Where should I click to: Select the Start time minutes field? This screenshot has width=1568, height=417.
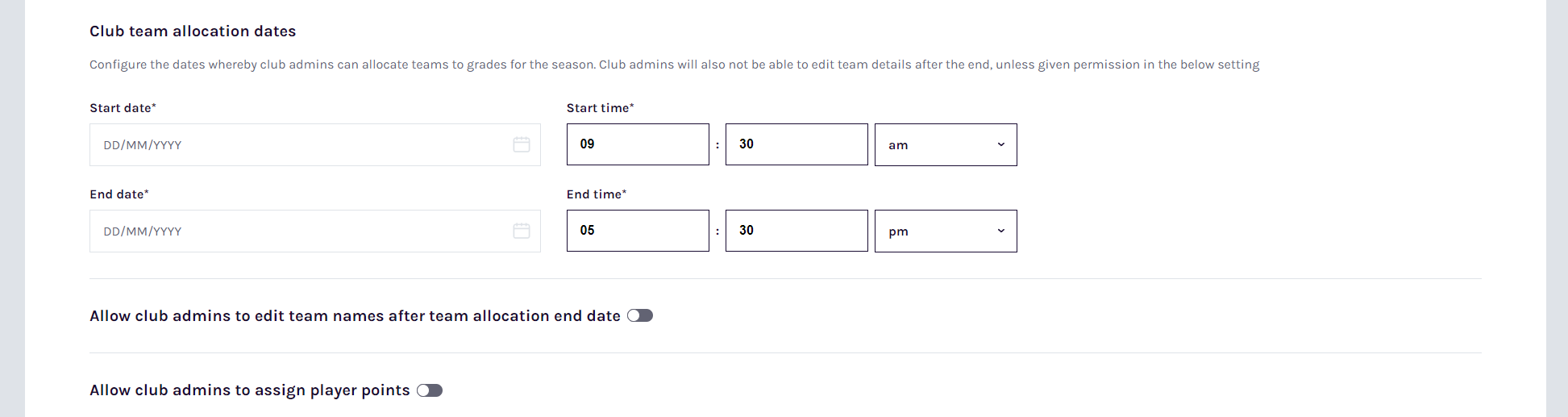tap(796, 144)
